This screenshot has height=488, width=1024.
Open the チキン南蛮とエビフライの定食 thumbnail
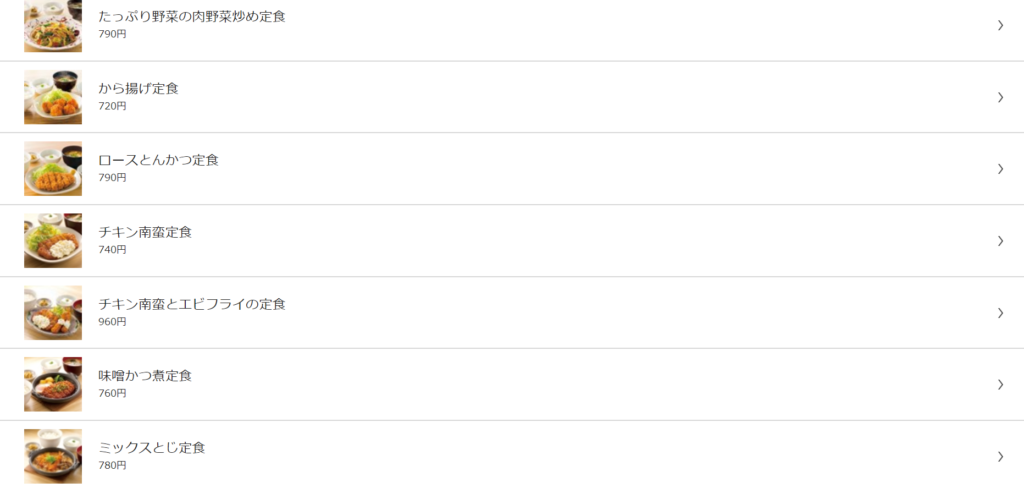53,312
